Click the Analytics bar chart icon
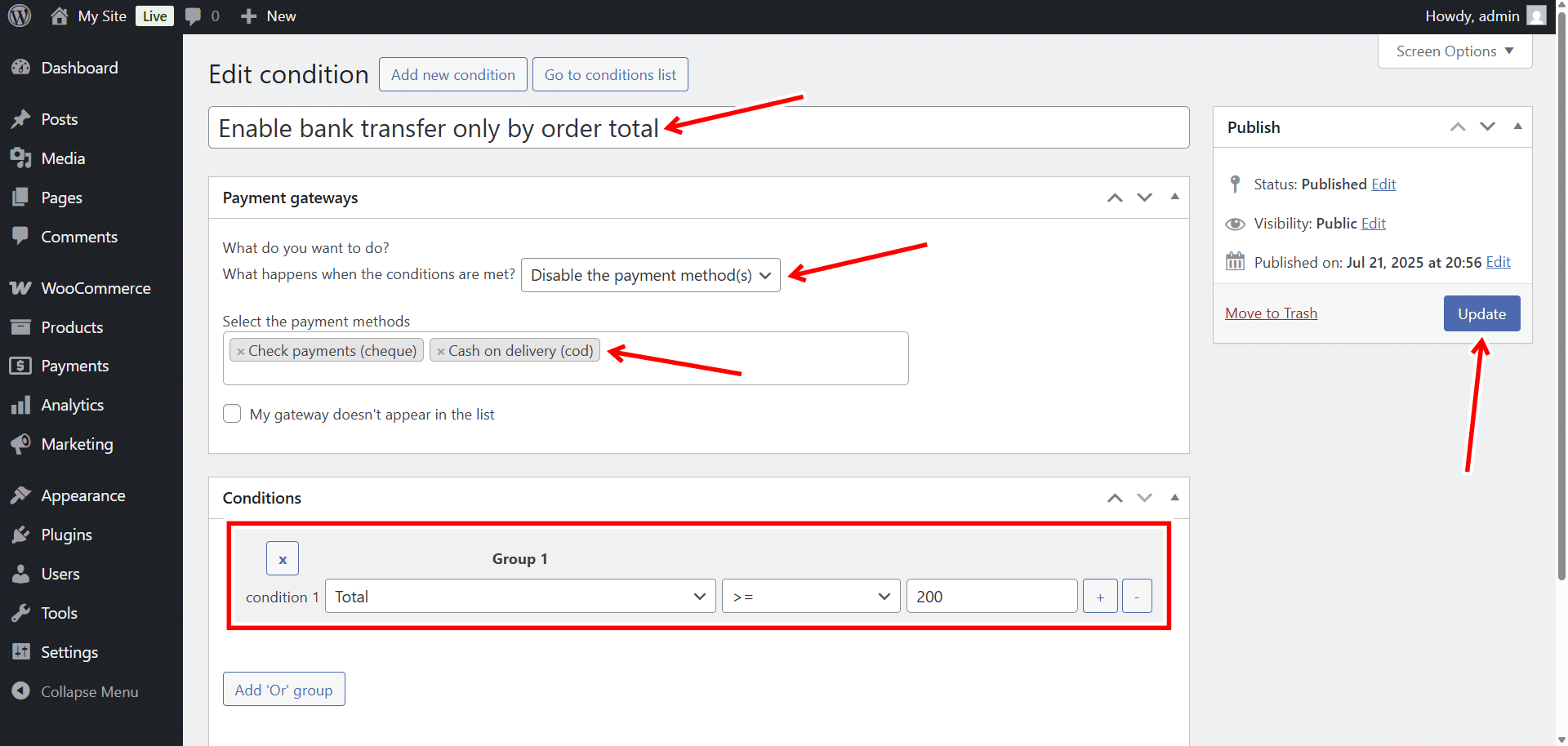 coord(21,405)
